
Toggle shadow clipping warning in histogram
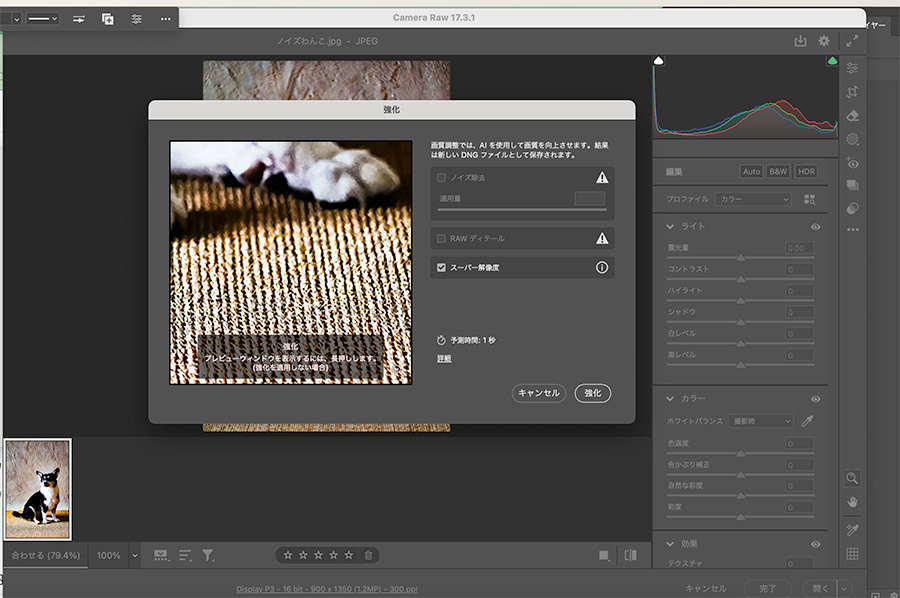click(x=658, y=61)
